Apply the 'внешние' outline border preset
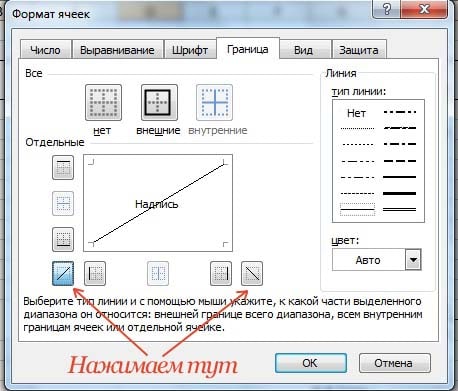 (159, 102)
